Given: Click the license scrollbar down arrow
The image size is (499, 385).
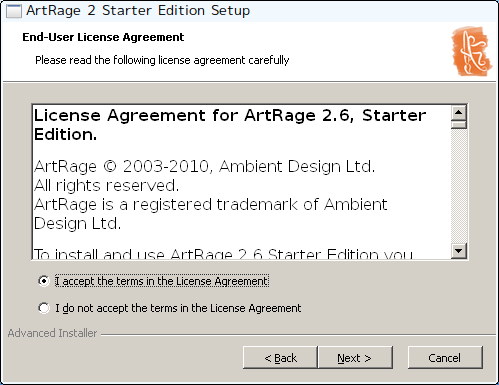Looking at the screenshot, I should click(459, 250).
